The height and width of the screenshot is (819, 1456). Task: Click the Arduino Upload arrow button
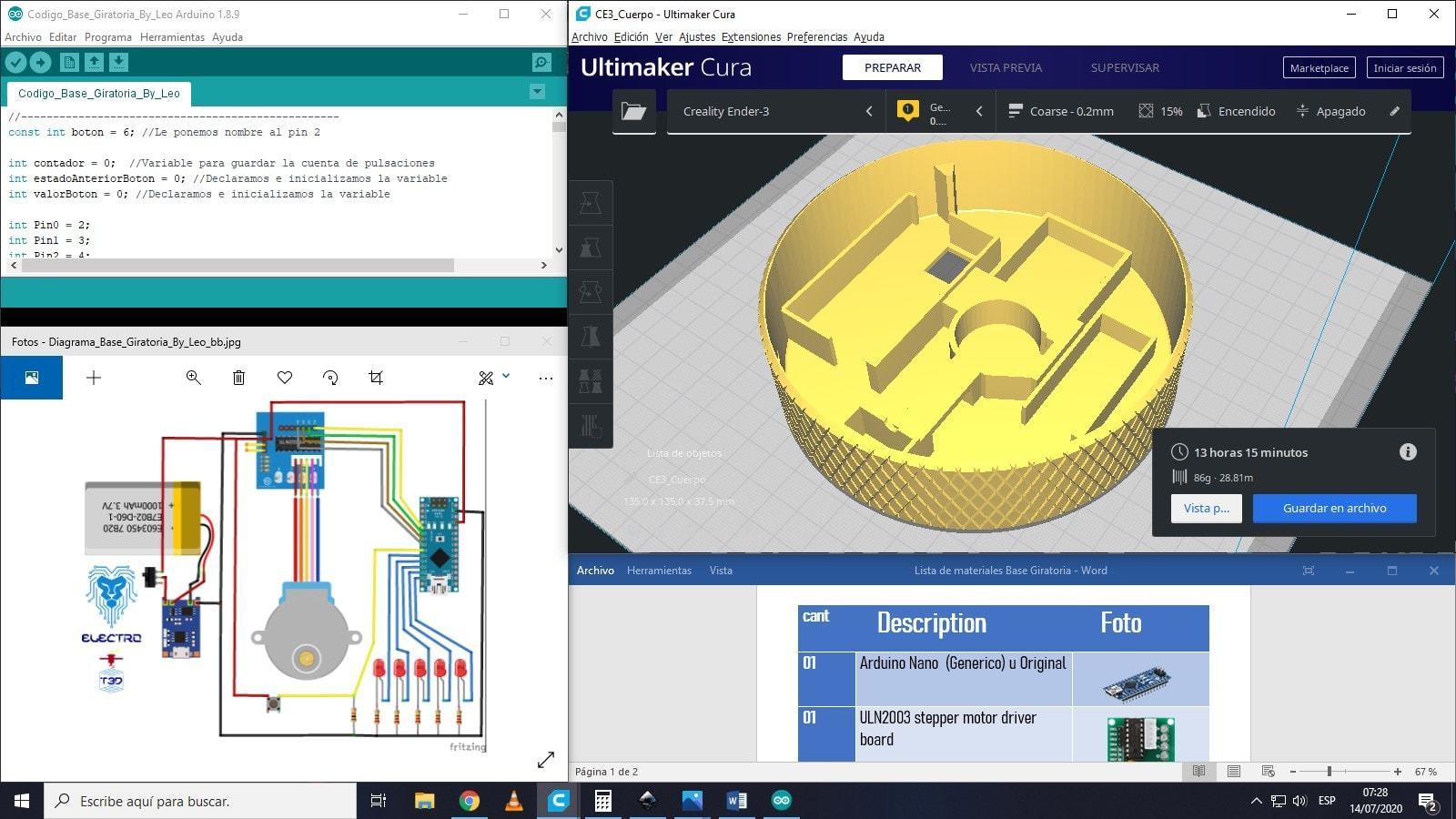pyautogui.click(x=40, y=62)
